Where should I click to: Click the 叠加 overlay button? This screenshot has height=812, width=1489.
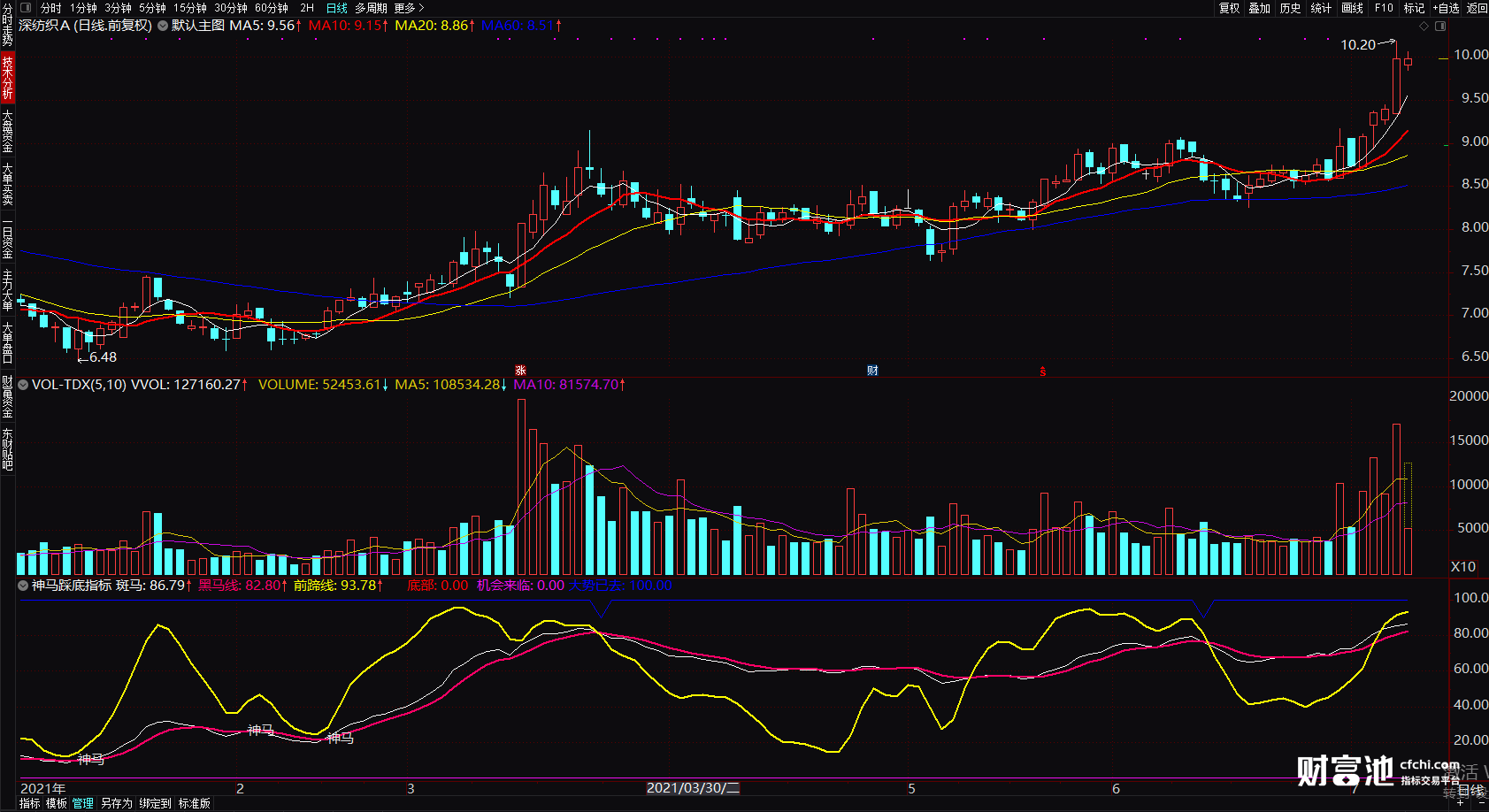coord(1260,8)
